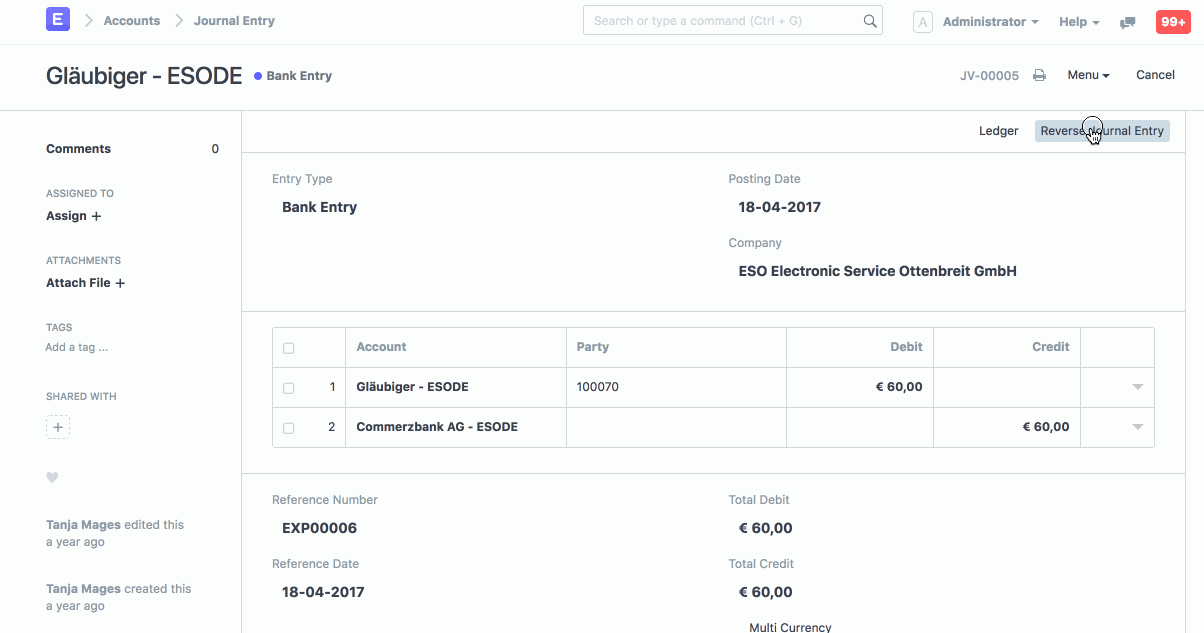Open the Ledger view
The width and height of the screenshot is (1204, 633).
(x=997, y=130)
